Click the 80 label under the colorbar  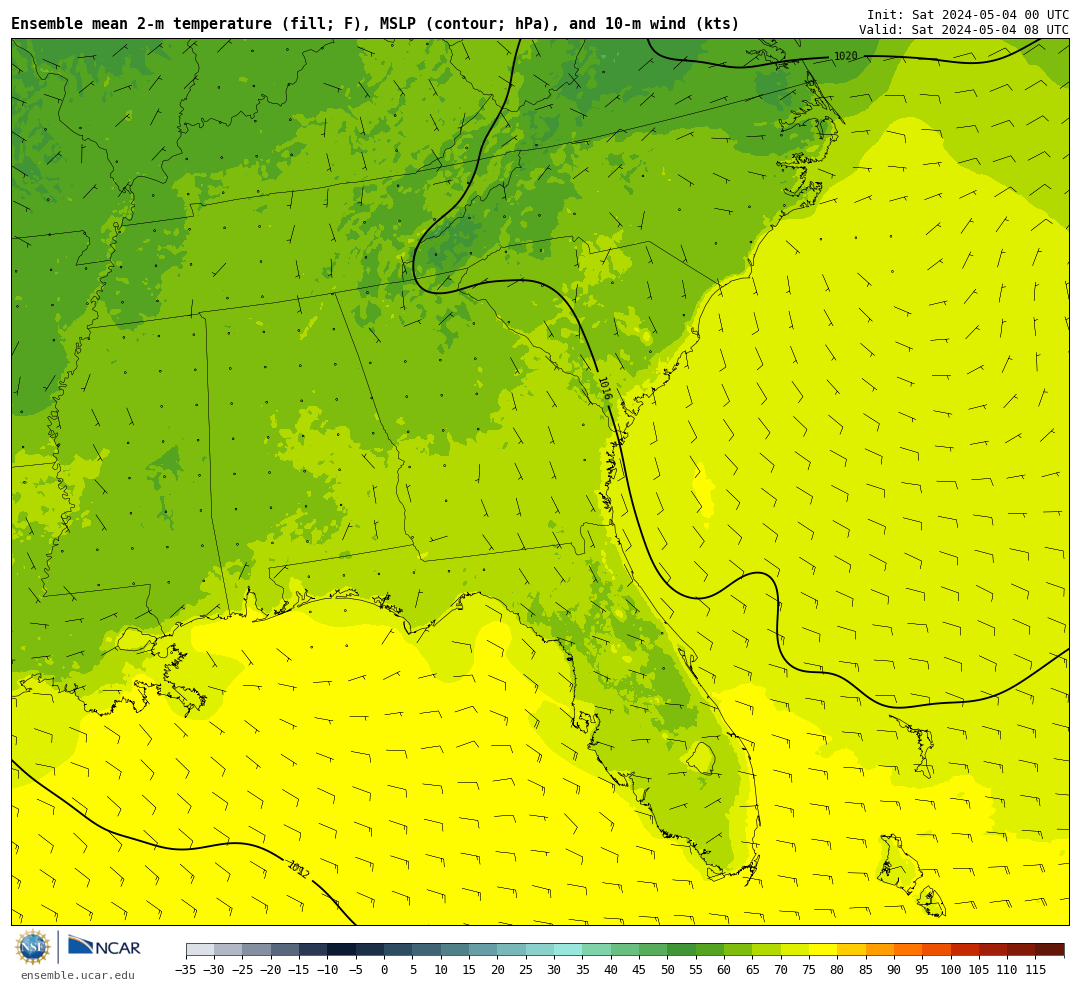tap(837, 970)
